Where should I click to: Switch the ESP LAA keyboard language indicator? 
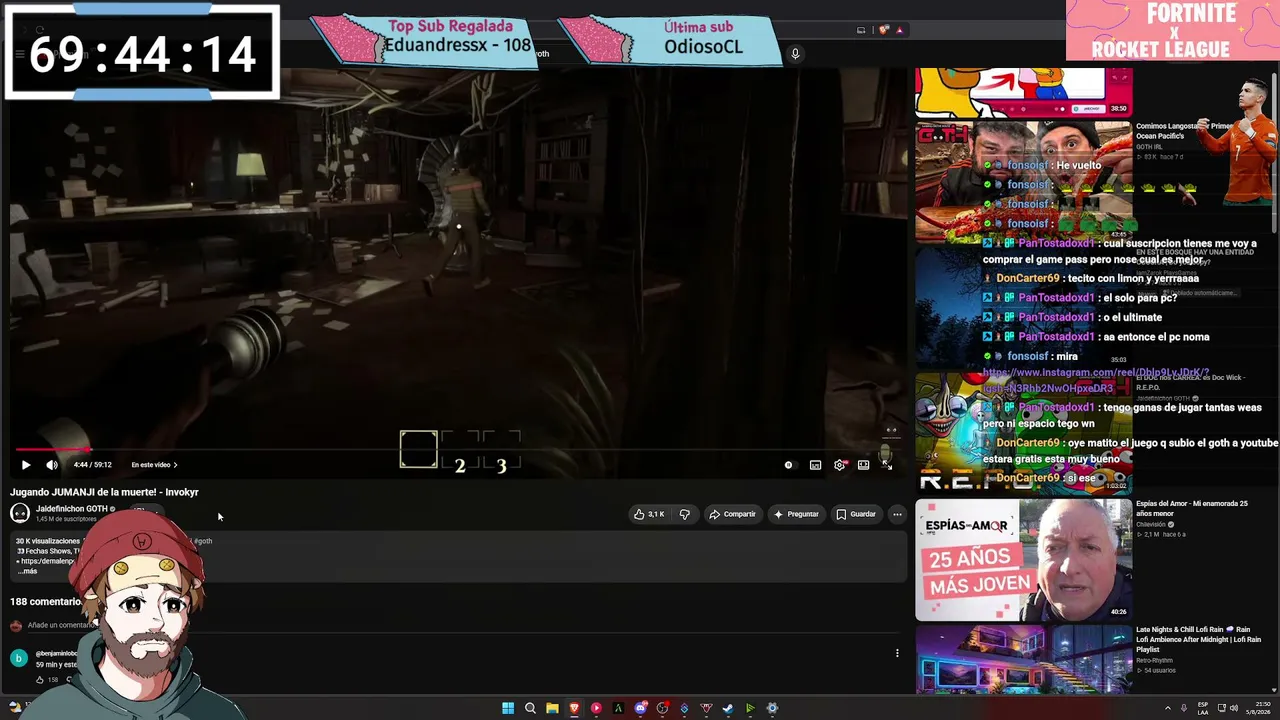1203,708
